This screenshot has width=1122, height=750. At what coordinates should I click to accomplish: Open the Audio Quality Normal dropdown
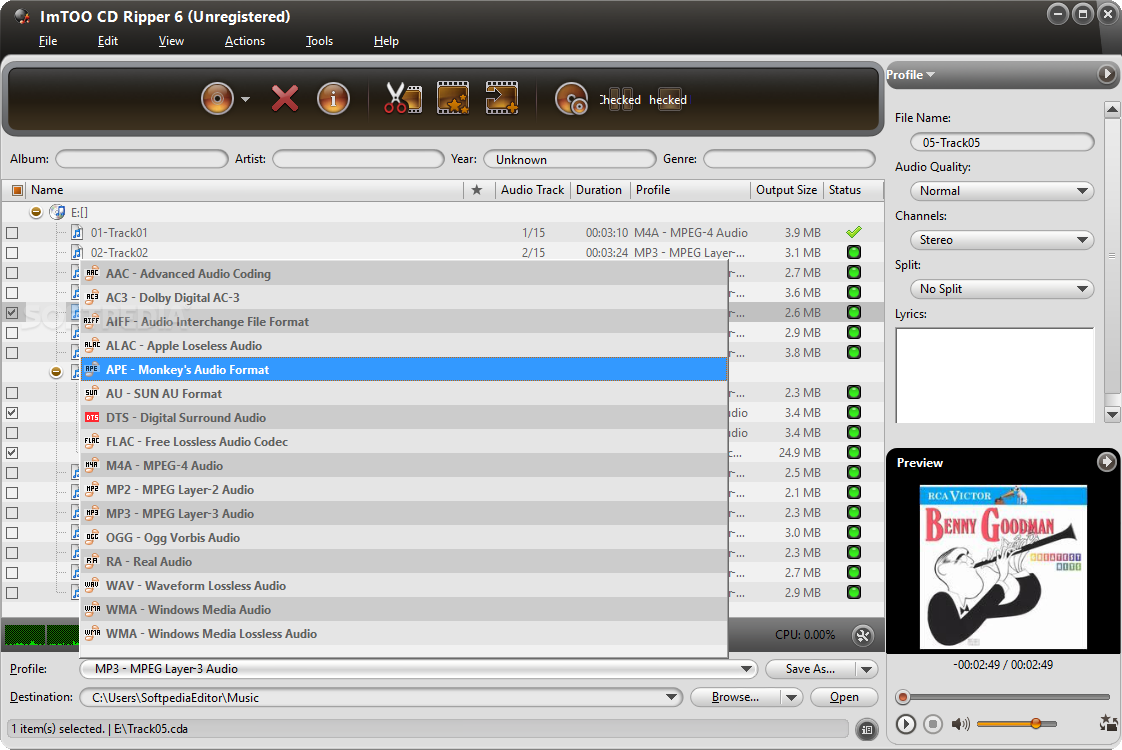click(x=1002, y=190)
